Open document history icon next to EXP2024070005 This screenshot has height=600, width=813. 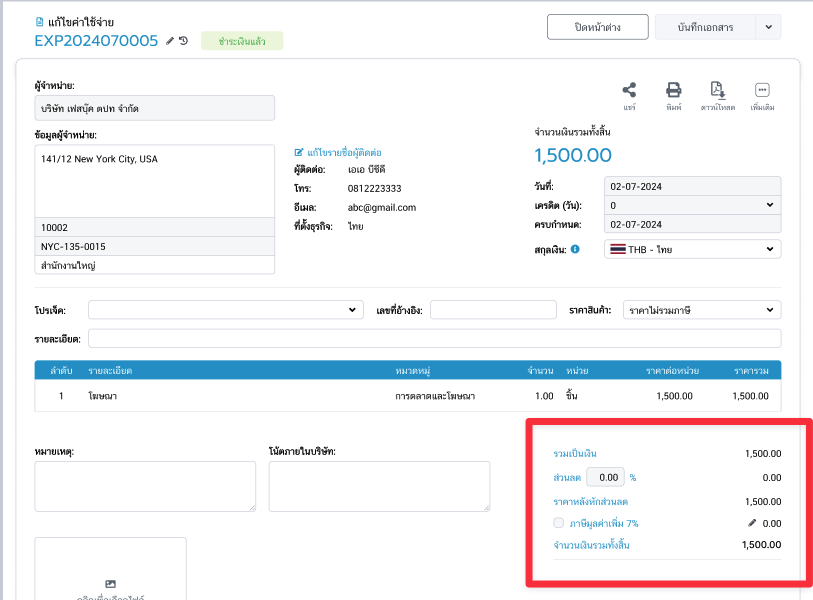pos(184,41)
